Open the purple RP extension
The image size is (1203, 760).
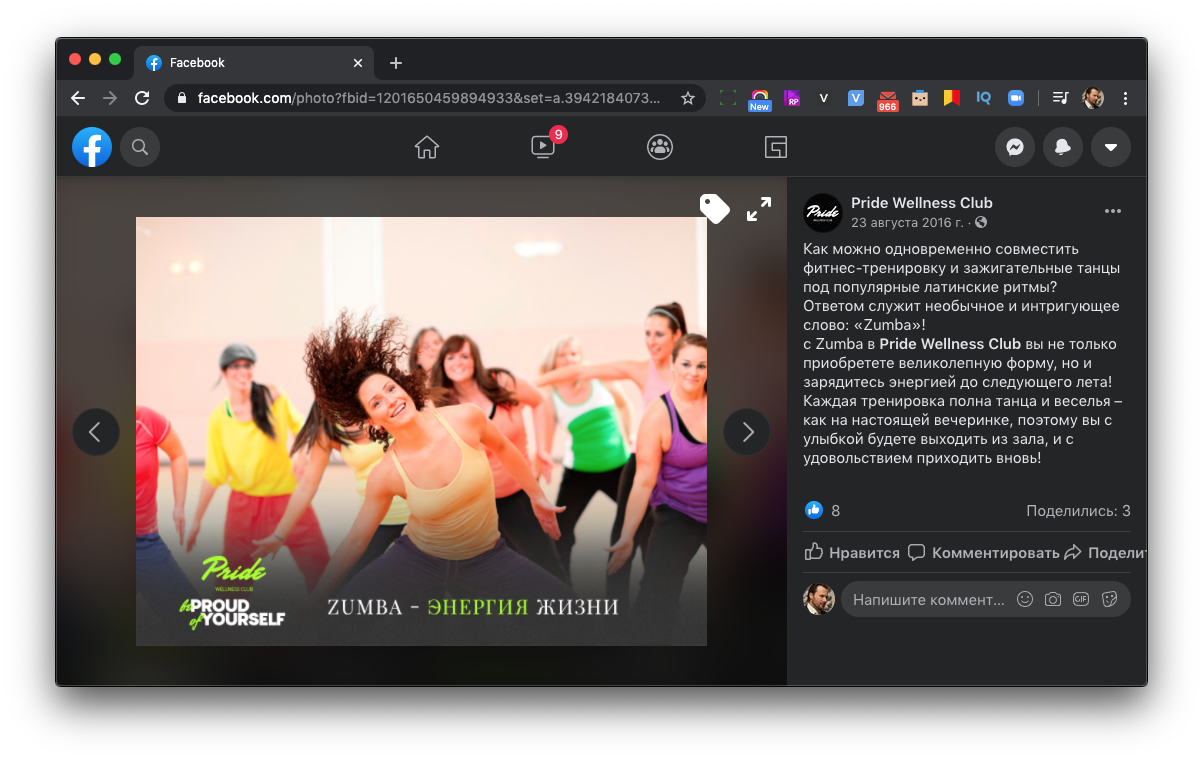[792, 98]
